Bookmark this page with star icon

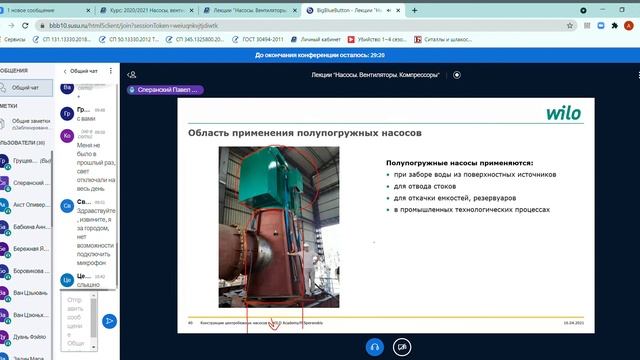coord(570,26)
